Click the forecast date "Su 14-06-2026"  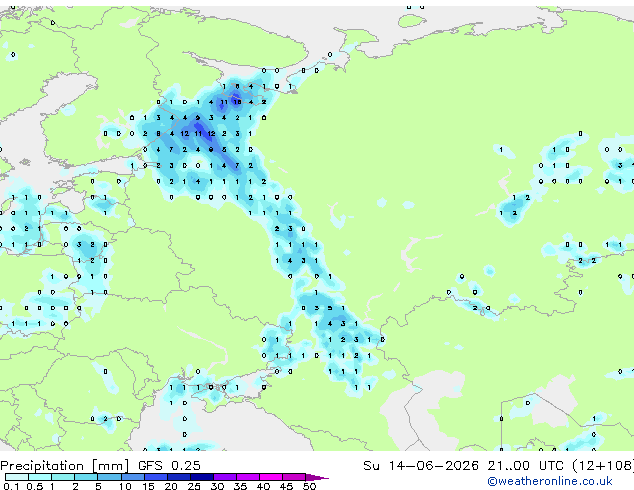click(421, 466)
